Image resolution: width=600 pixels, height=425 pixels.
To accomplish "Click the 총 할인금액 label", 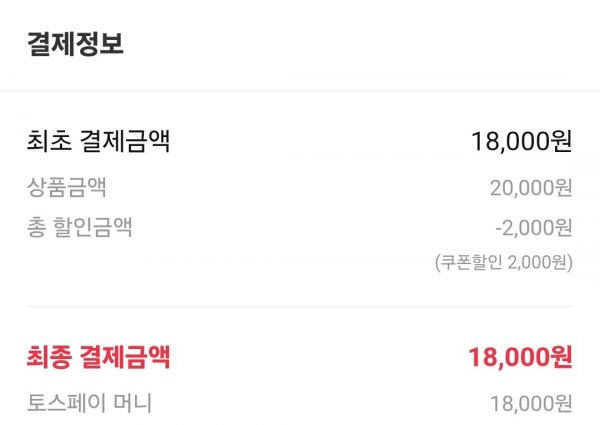I will 80,227.
